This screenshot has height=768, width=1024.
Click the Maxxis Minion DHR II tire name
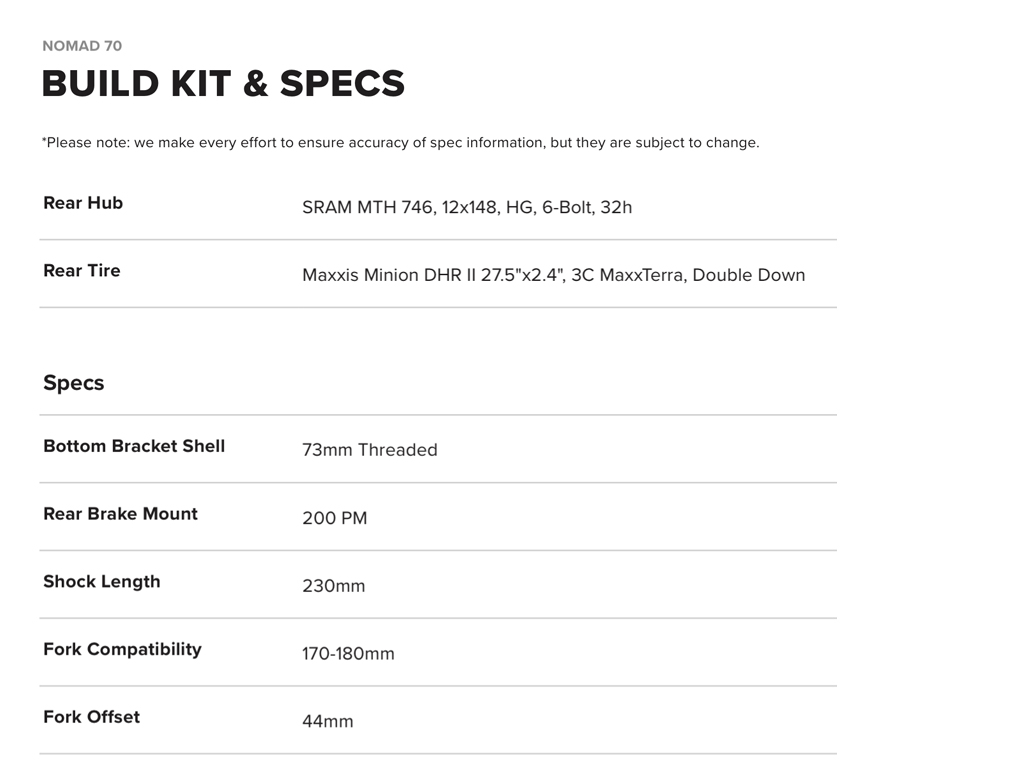(389, 275)
